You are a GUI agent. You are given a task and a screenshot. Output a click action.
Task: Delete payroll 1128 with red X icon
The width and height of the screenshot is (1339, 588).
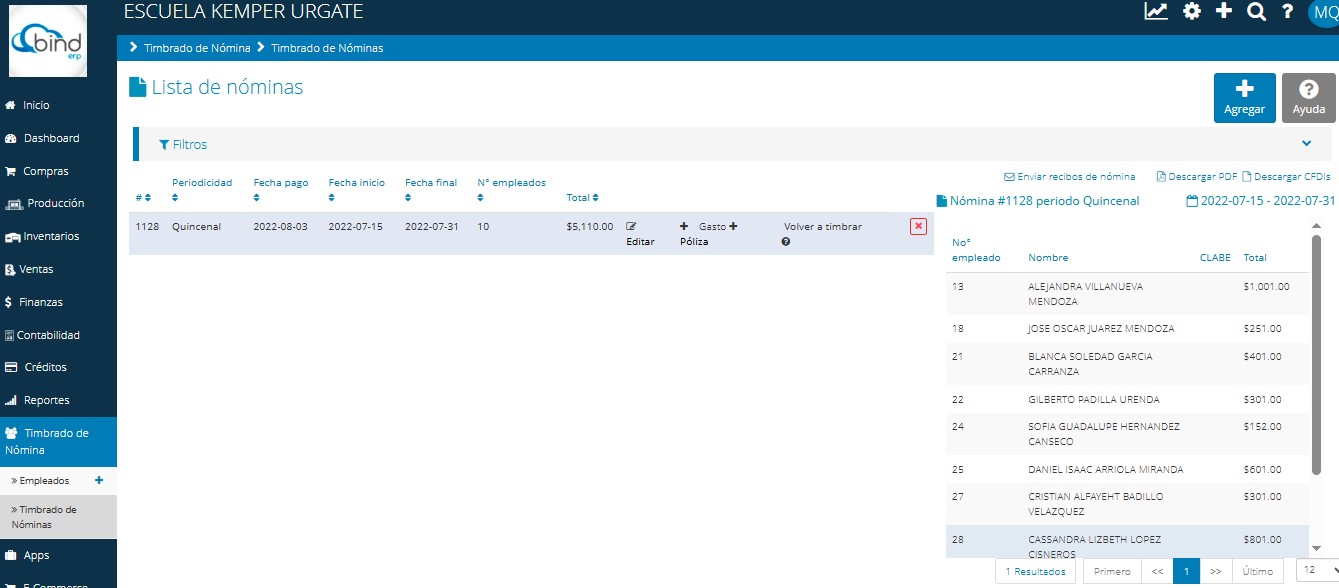[x=918, y=227]
